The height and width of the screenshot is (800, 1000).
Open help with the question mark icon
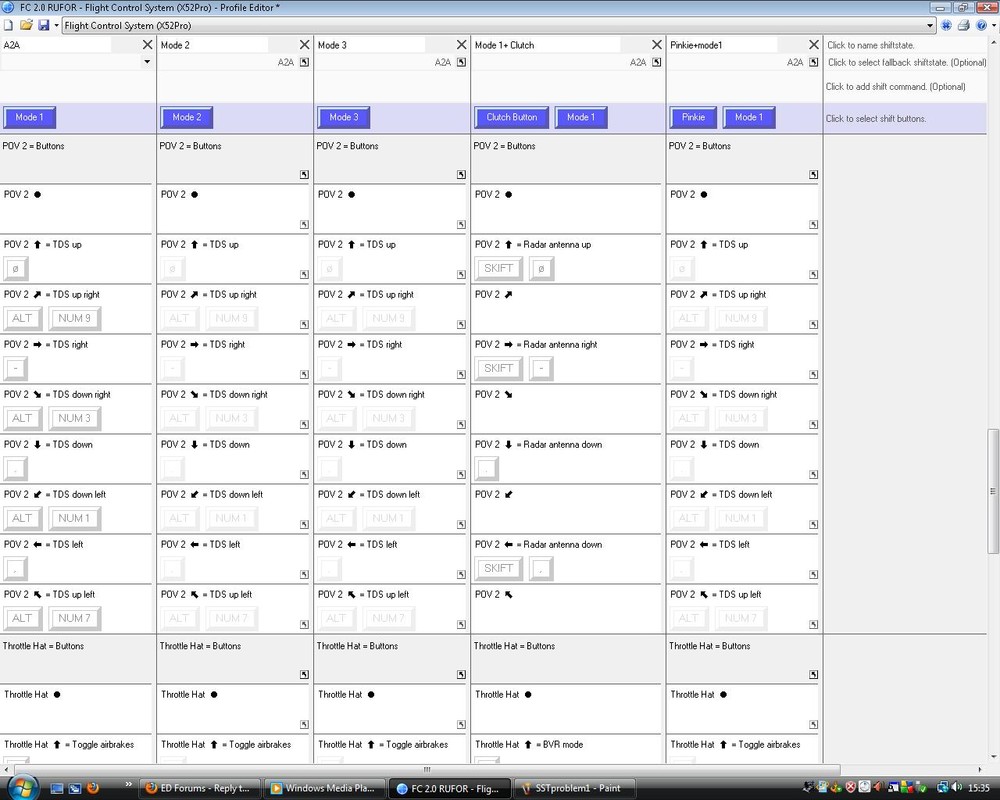point(981,26)
